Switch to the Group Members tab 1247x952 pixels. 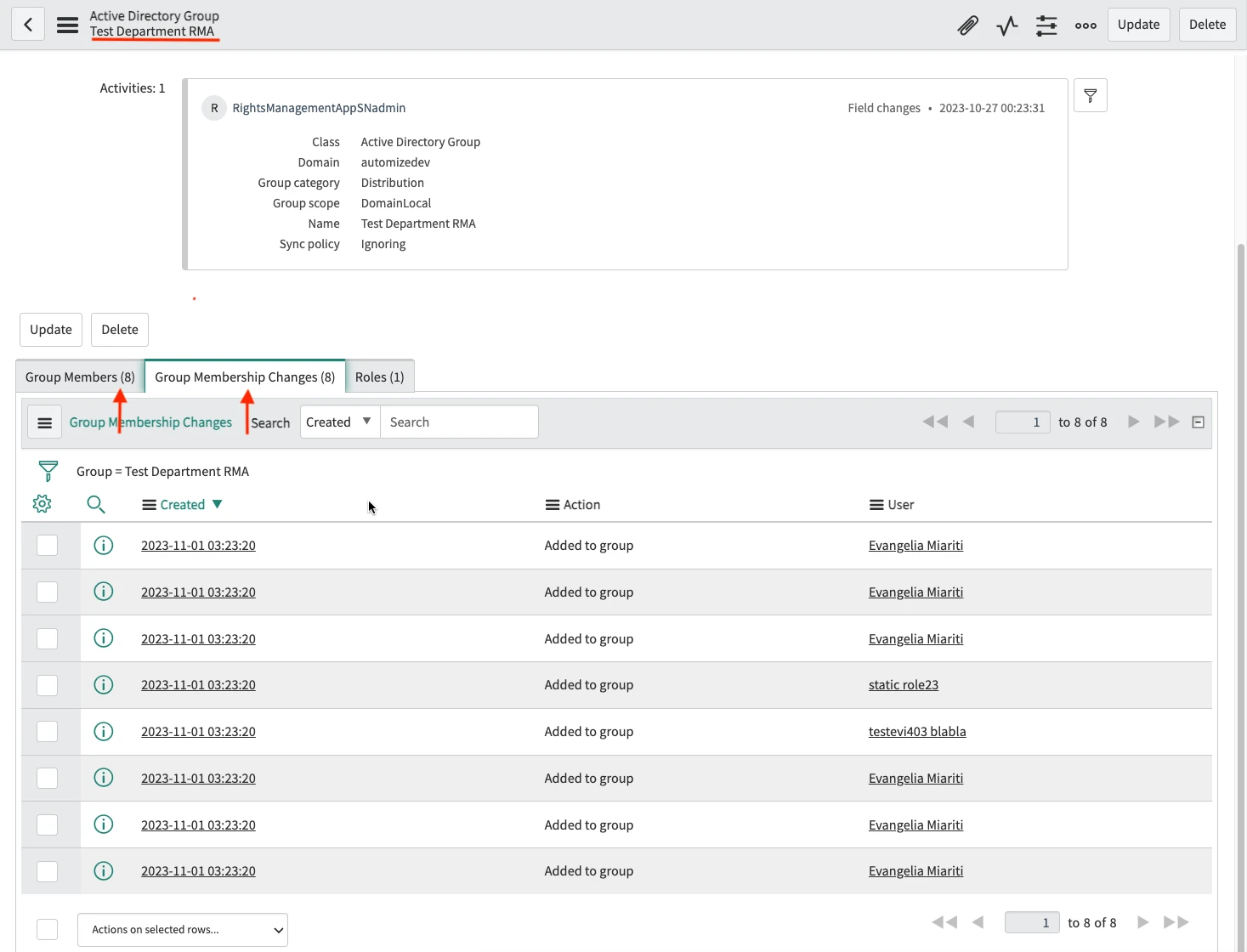[80, 377]
